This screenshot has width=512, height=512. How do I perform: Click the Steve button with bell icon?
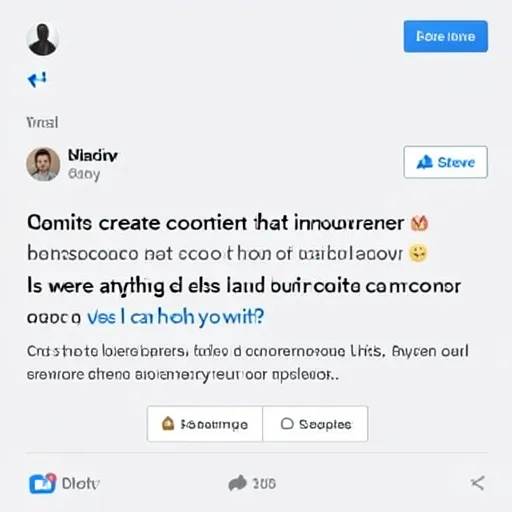(x=446, y=162)
